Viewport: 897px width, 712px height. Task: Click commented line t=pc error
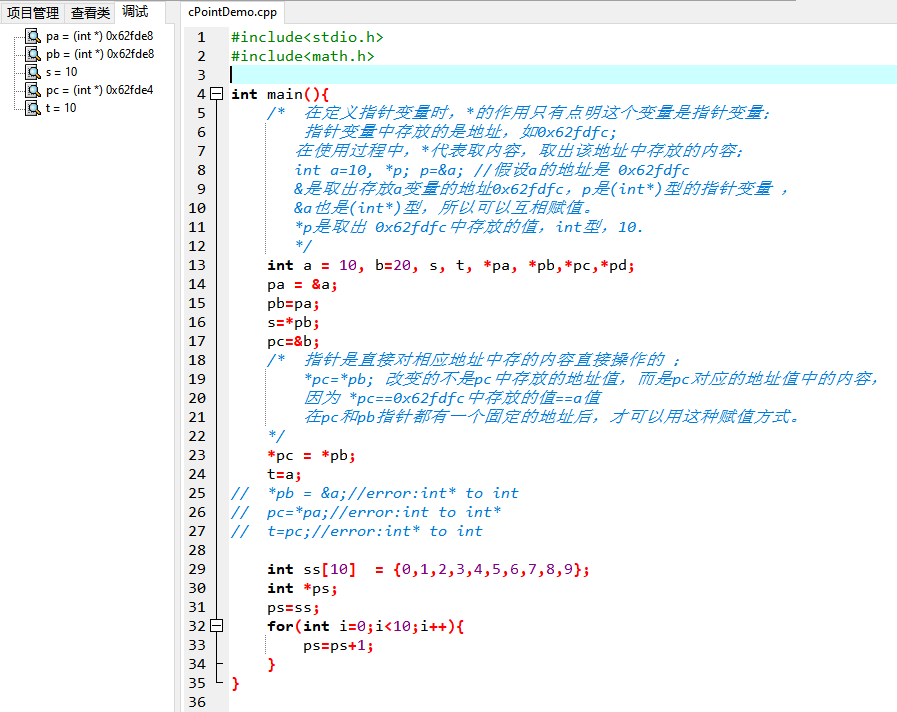pyautogui.click(x=357, y=531)
